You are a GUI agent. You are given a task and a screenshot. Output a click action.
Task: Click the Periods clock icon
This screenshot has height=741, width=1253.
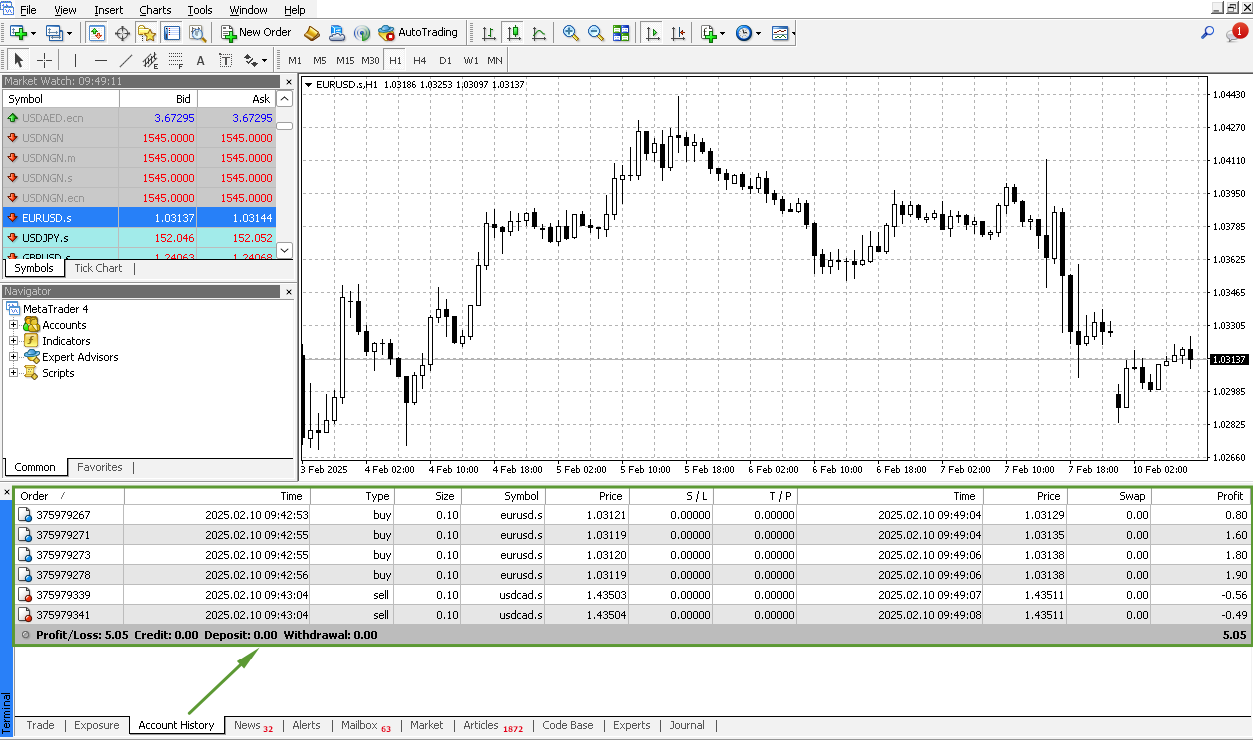pos(744,33)
